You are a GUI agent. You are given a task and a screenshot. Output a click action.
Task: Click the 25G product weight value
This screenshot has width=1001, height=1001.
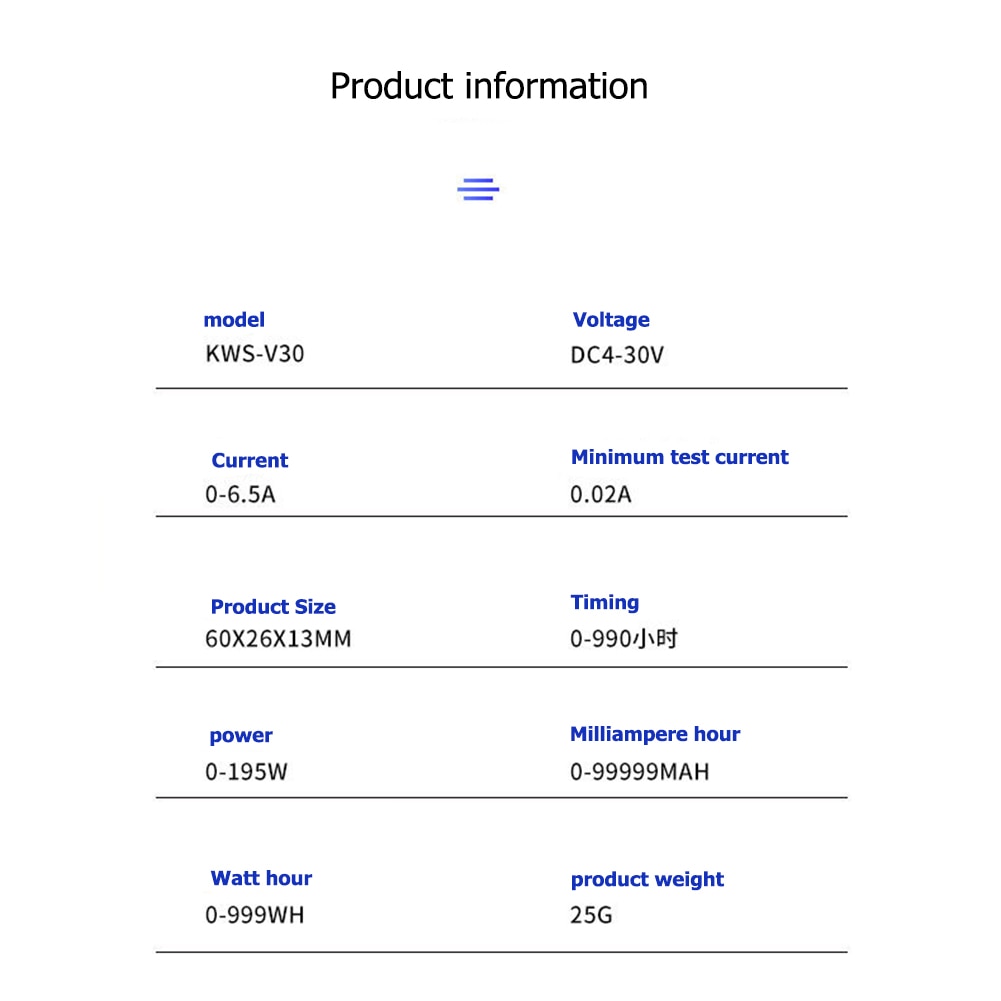591,915
